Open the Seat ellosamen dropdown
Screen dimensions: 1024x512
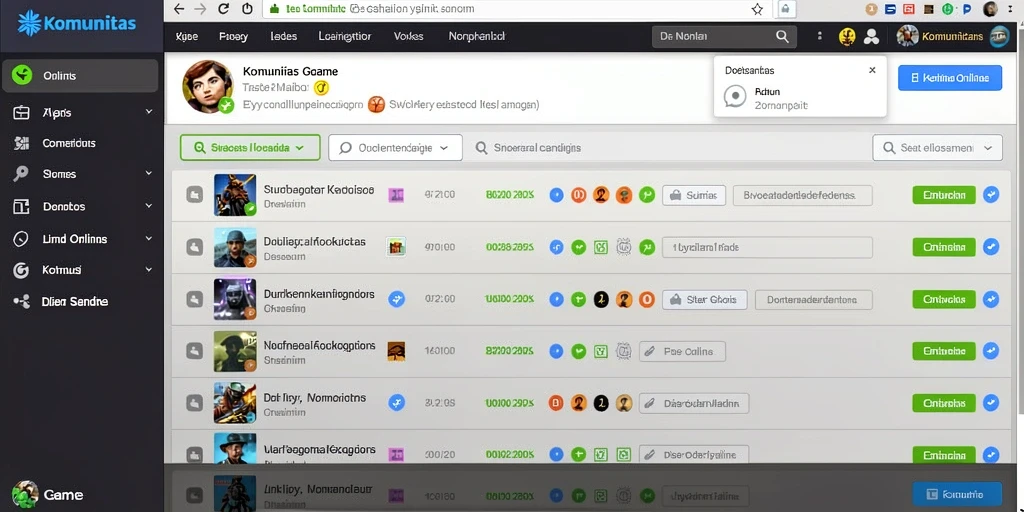937,148
